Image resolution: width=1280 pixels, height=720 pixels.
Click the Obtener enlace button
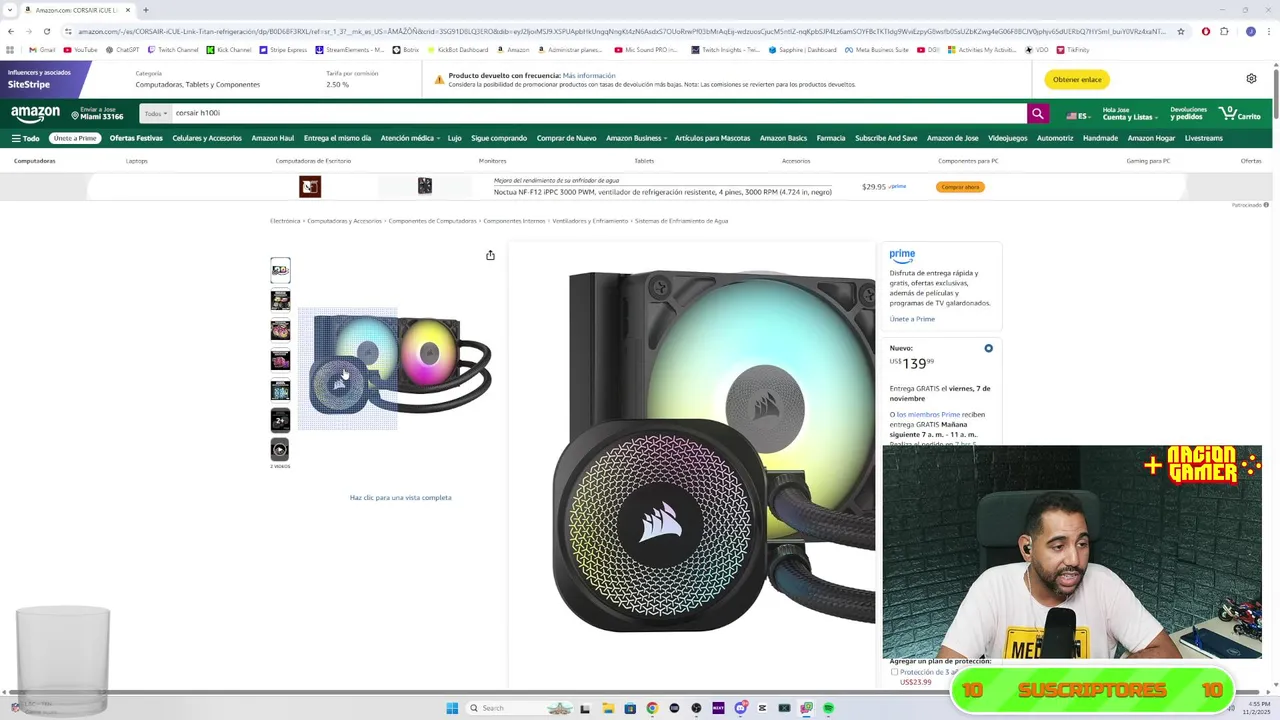1077,79
